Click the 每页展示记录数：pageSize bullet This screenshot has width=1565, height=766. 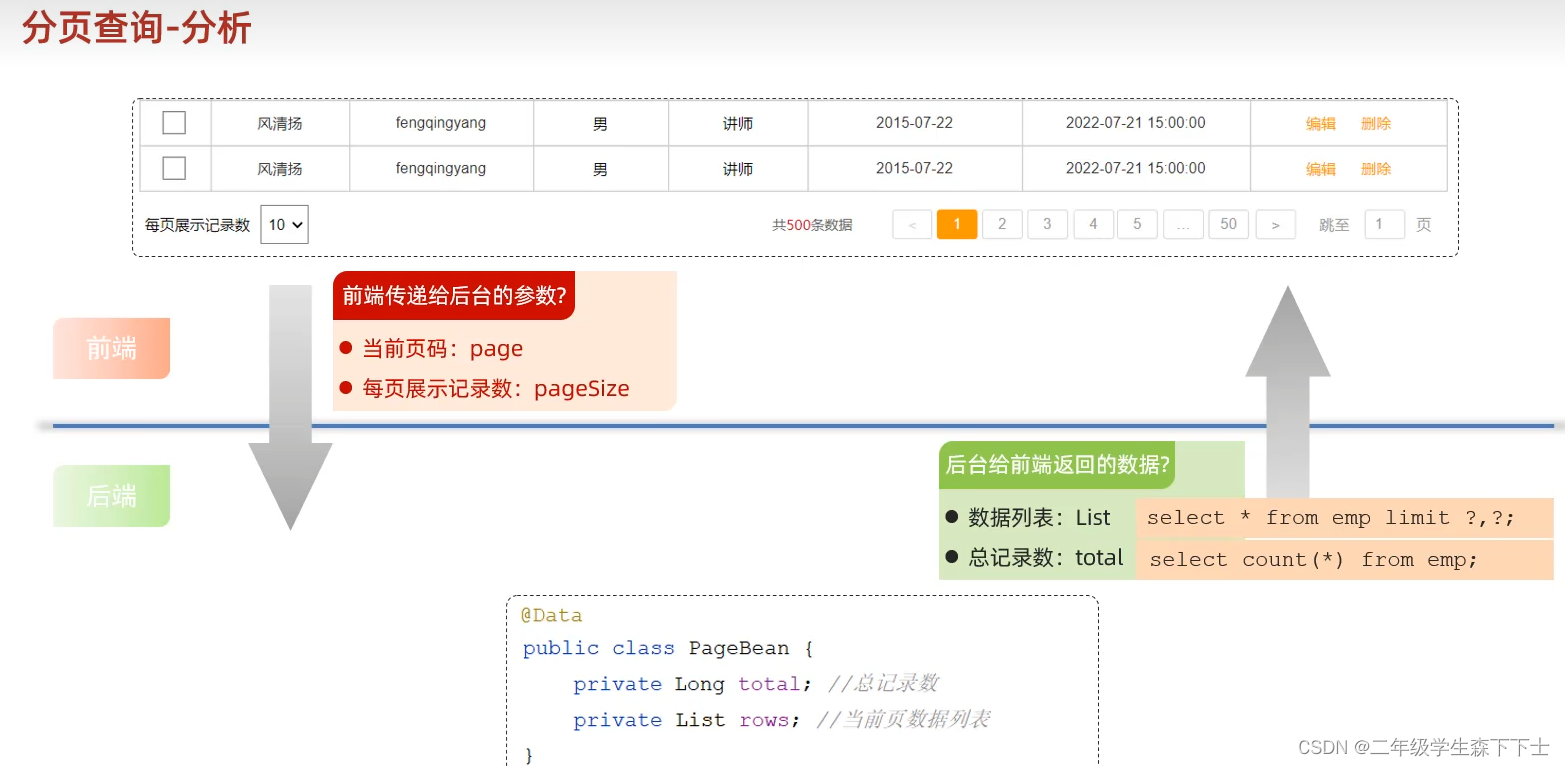tap(484, 388)
